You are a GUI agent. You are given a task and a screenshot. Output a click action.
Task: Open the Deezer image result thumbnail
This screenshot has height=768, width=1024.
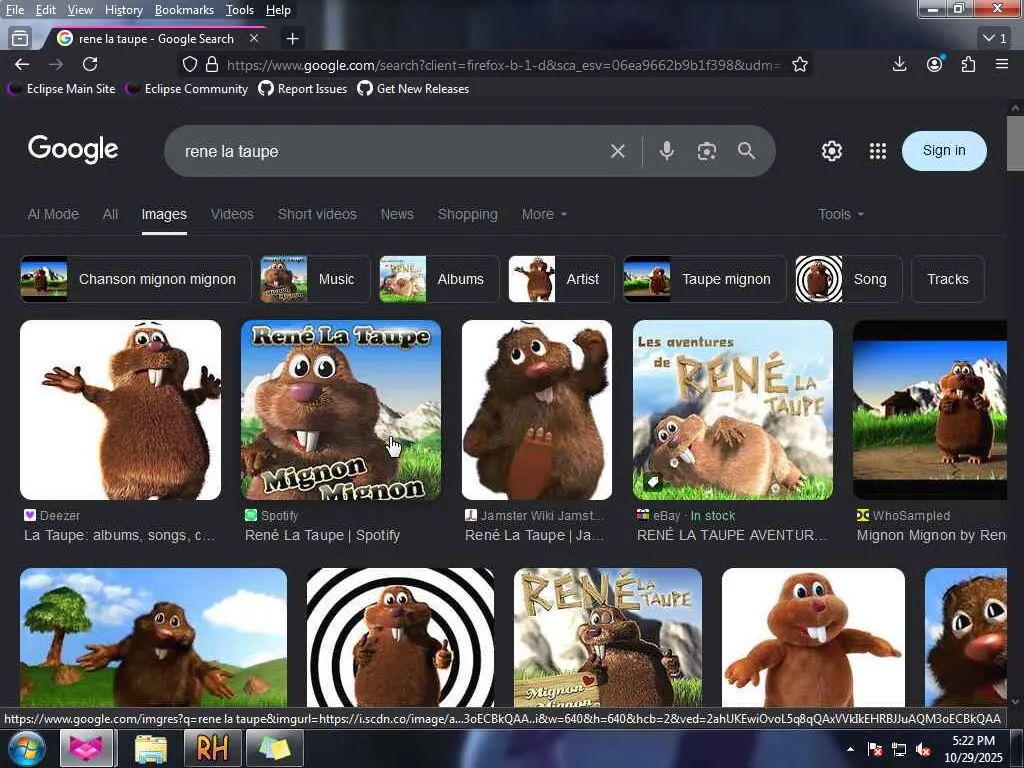pyautogui.click(x=121, y=410)
